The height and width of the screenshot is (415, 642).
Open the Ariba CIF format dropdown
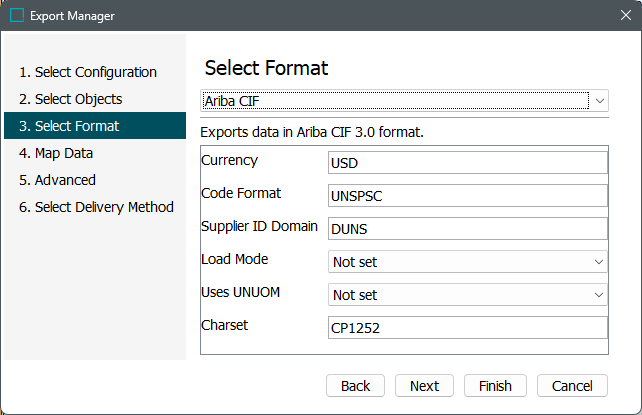[599, 101]
